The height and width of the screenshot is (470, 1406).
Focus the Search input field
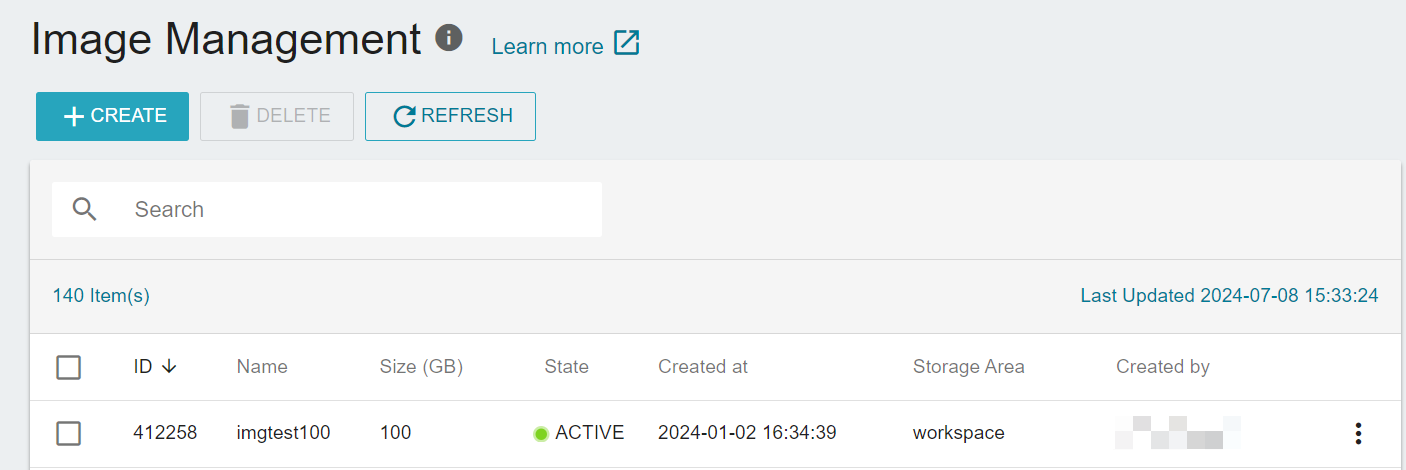[327, 209]
